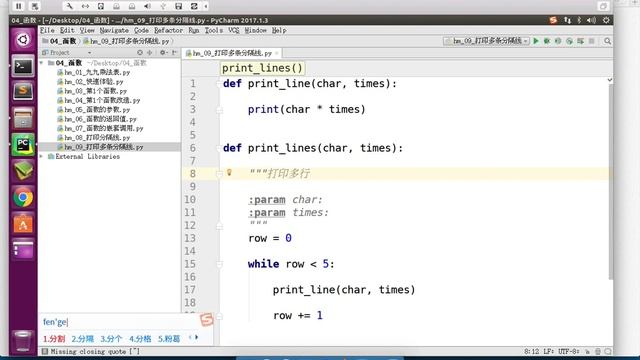Open system volume indicator in top panel
The image size is (640, 360).
tap(591, 20)
